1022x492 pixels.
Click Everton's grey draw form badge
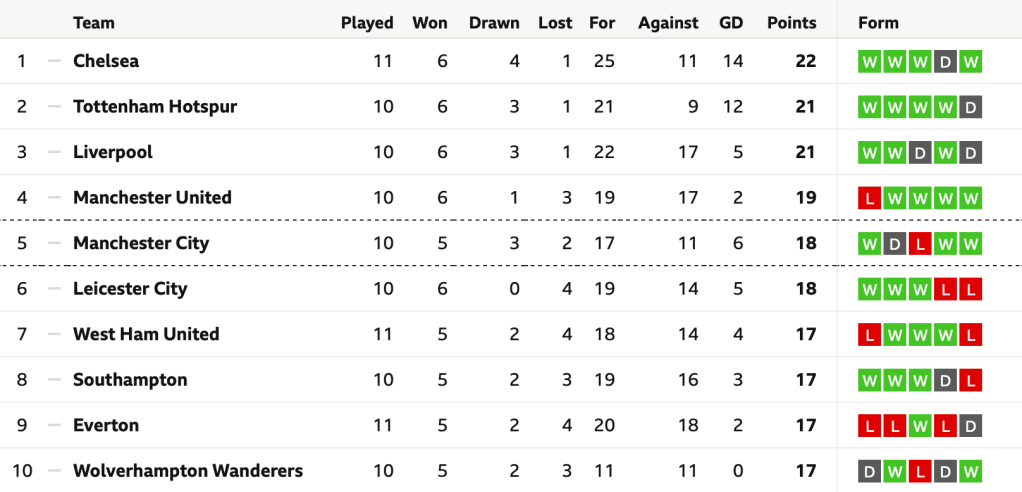(x=970, y=426)
